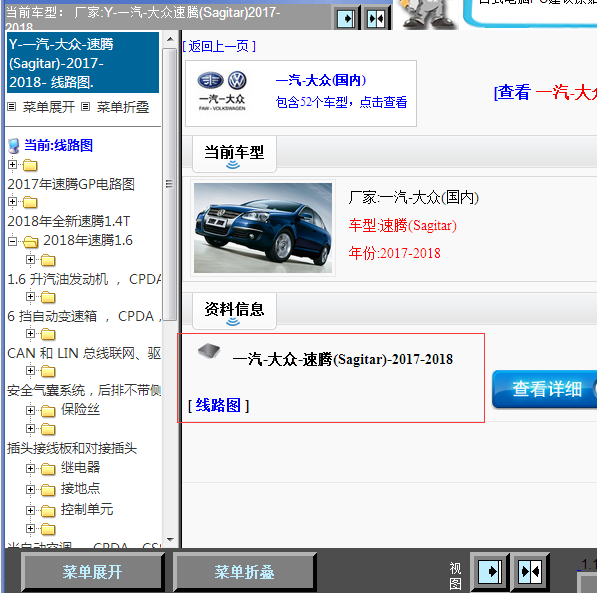Click the folder icon of 2018年全新速腾1.4T
The height and width of the screenshot is (593, 597).
(30, 202)
